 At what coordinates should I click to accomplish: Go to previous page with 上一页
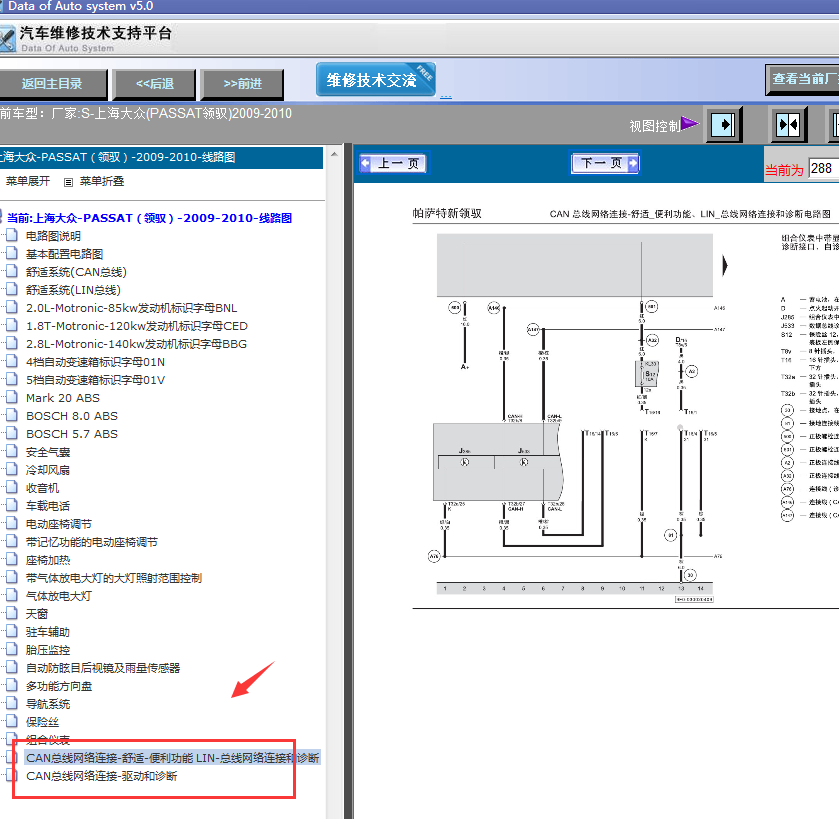coord(393,164)
